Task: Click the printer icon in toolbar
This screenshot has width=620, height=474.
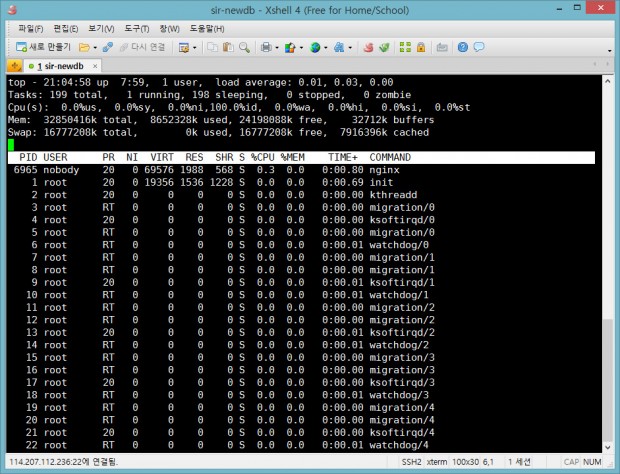Action: point(265,47)
